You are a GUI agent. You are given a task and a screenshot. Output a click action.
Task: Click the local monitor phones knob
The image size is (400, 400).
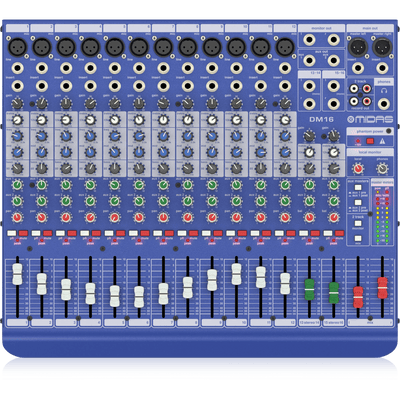pyautogui.click(x=382, y=169)
